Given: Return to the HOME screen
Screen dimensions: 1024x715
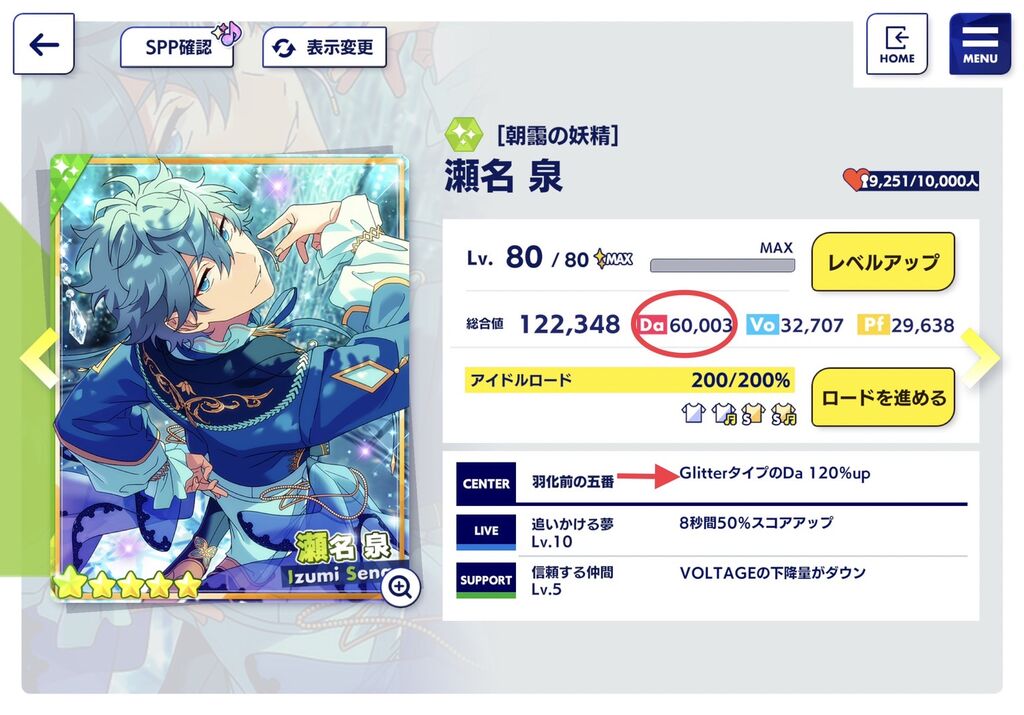Looking at the screenshot, I should [897, 44].
